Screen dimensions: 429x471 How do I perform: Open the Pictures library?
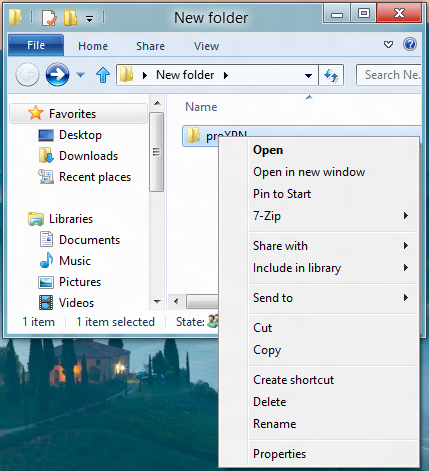[x=80, y=282]
